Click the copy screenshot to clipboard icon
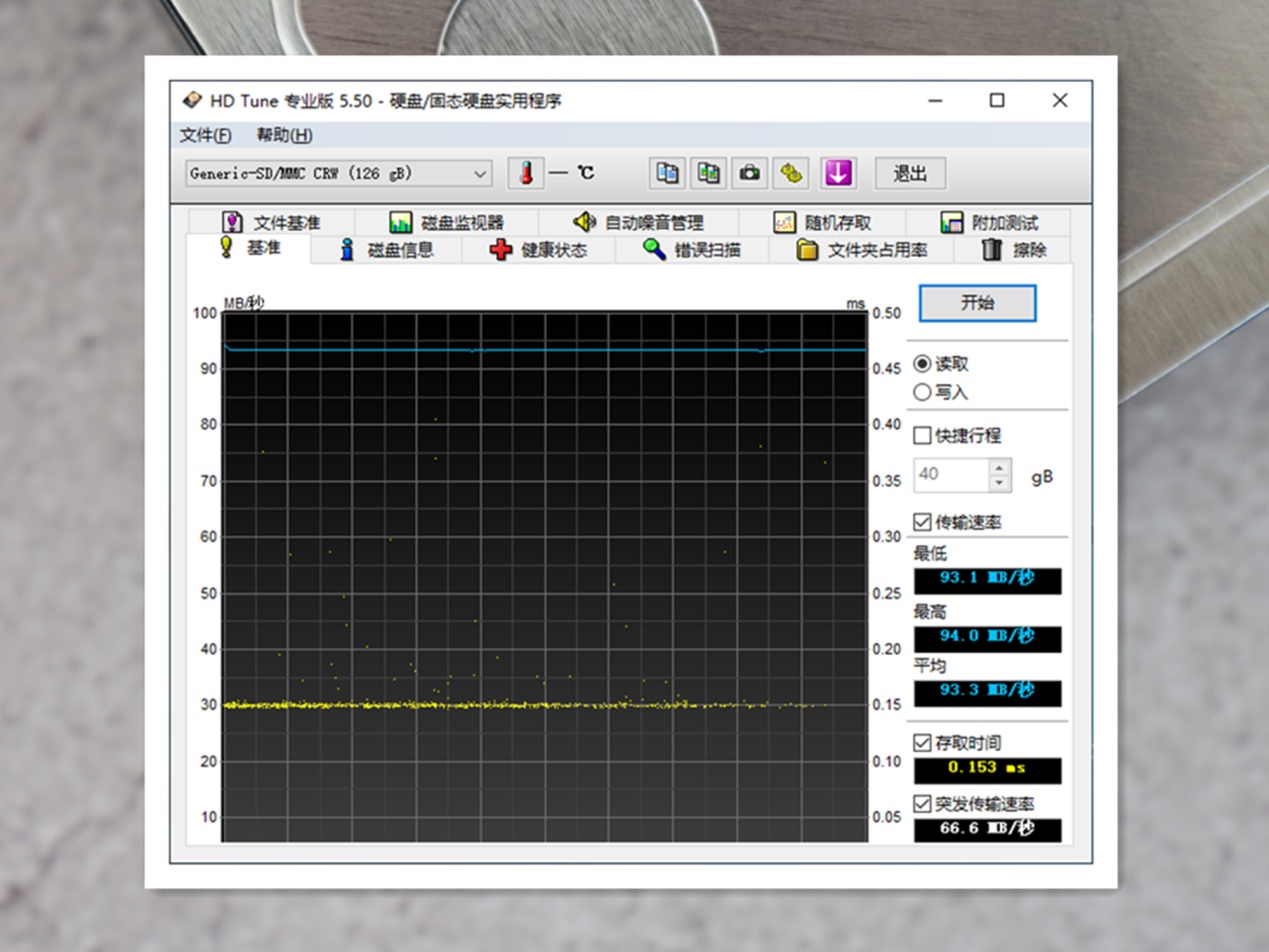Screen dimensions: 1269x952 click(x=708, y=173)
